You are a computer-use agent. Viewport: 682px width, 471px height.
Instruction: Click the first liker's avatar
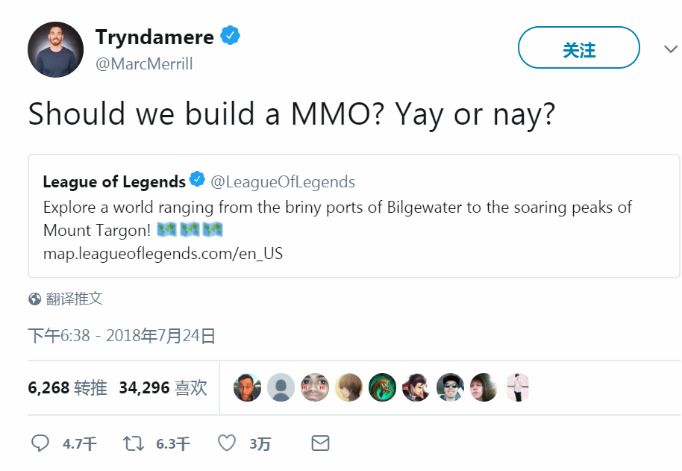click(x=247, y=387)
